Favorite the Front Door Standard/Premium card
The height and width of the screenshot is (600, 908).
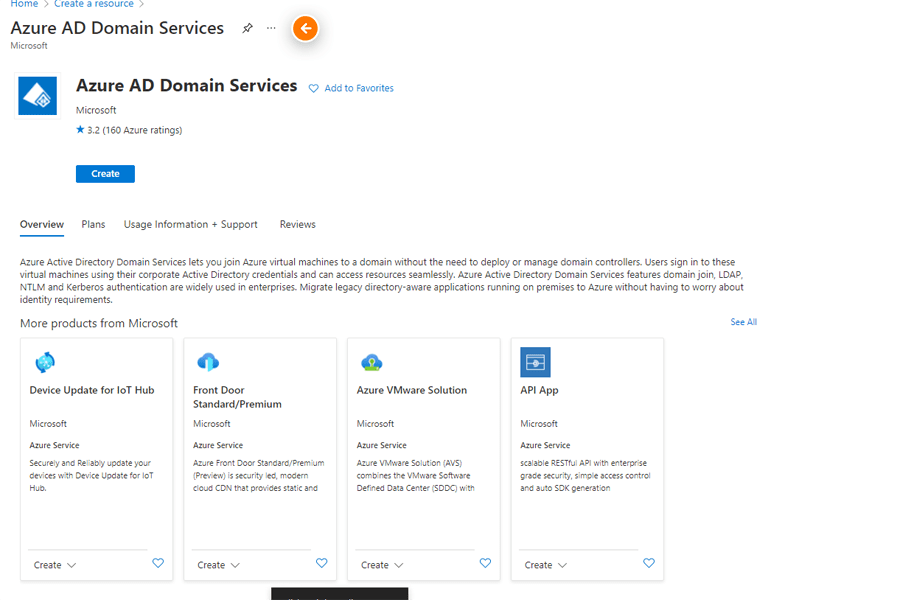pyautogui.click(x=321, y=563)
